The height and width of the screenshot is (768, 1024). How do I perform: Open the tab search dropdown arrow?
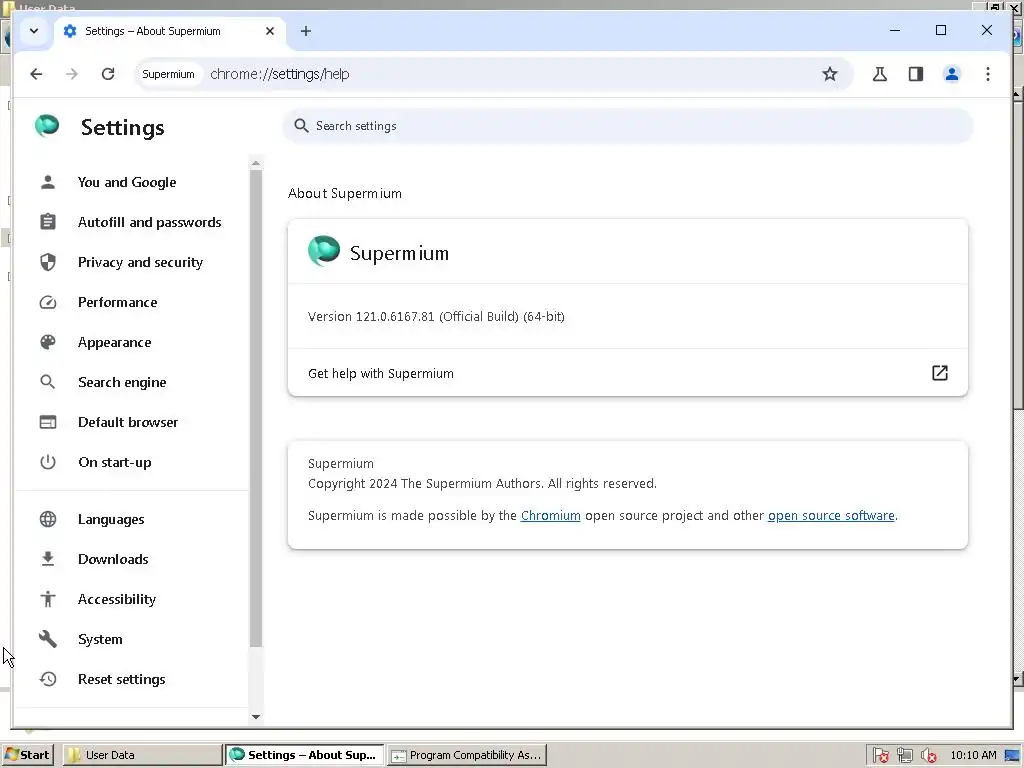point(34,31)
